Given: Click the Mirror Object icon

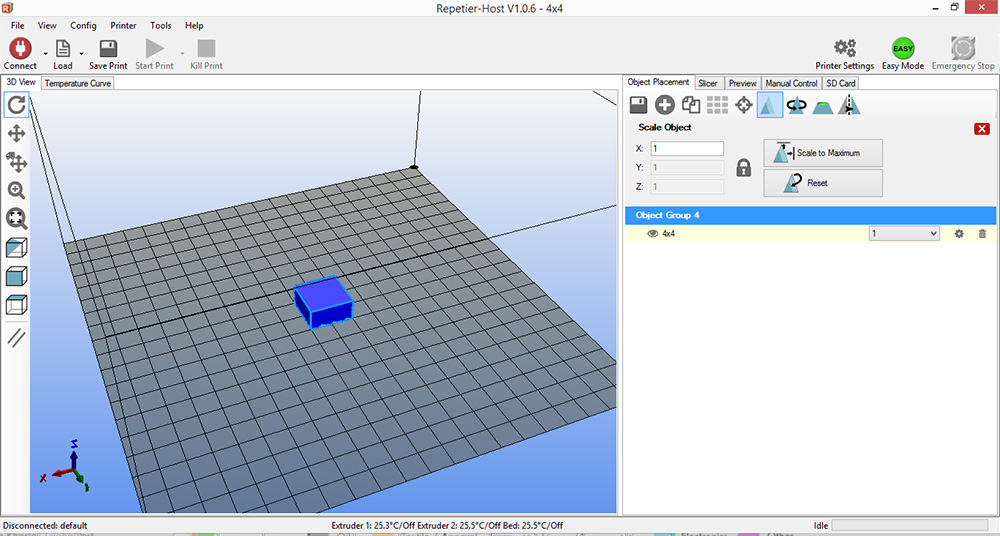Looking at the screenshot, I should coord(849,105).
